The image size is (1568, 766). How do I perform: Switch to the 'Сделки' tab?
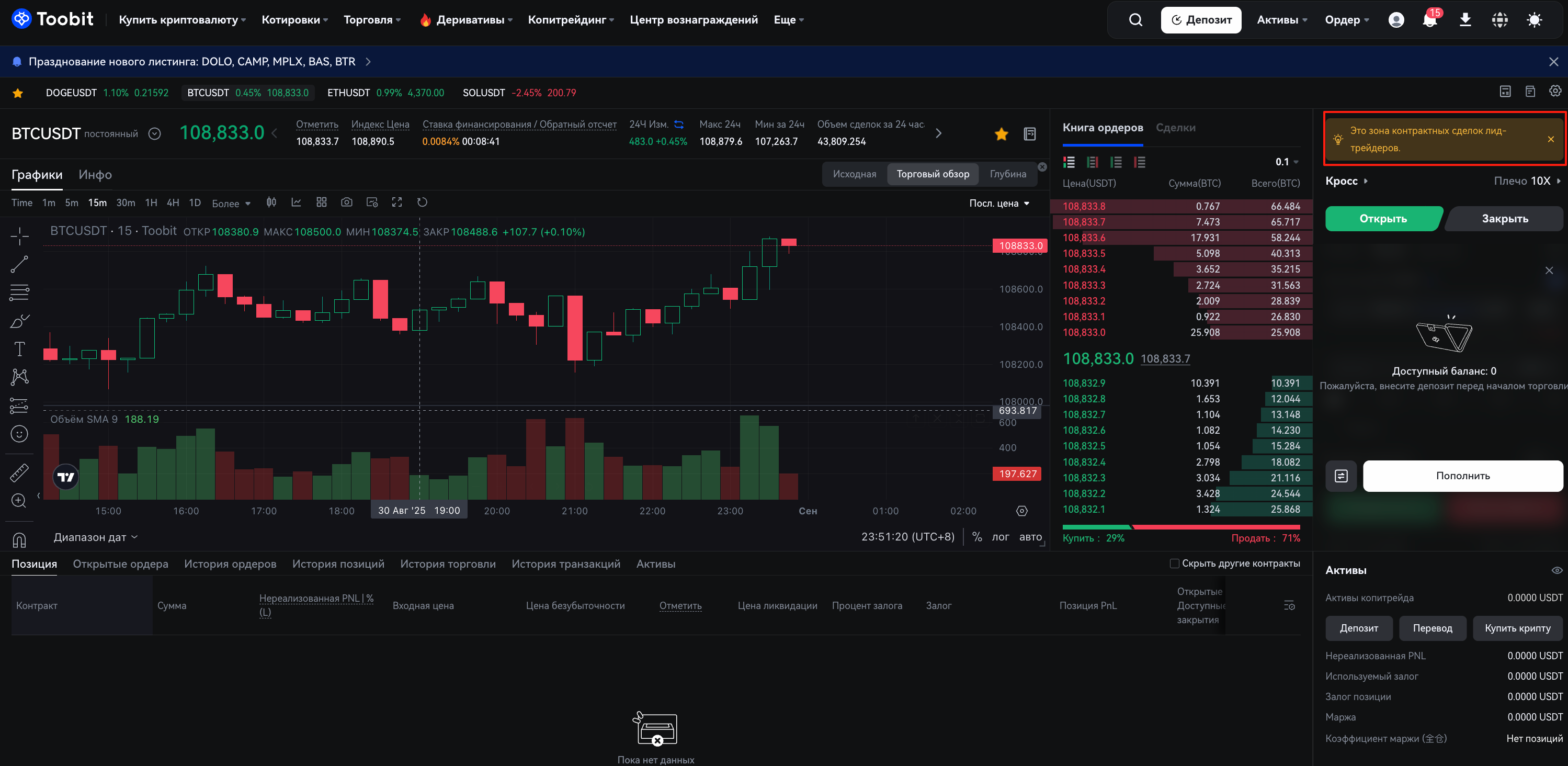point(1175,127)
